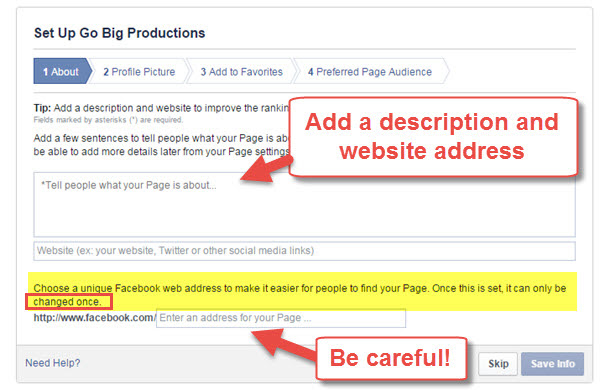Select the 1 About step tab
Screen dimensions: 600x390
(x=62, y=71)
